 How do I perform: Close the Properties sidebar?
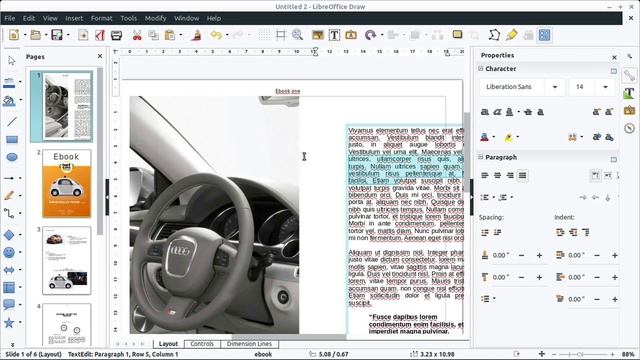coord(614,58)
